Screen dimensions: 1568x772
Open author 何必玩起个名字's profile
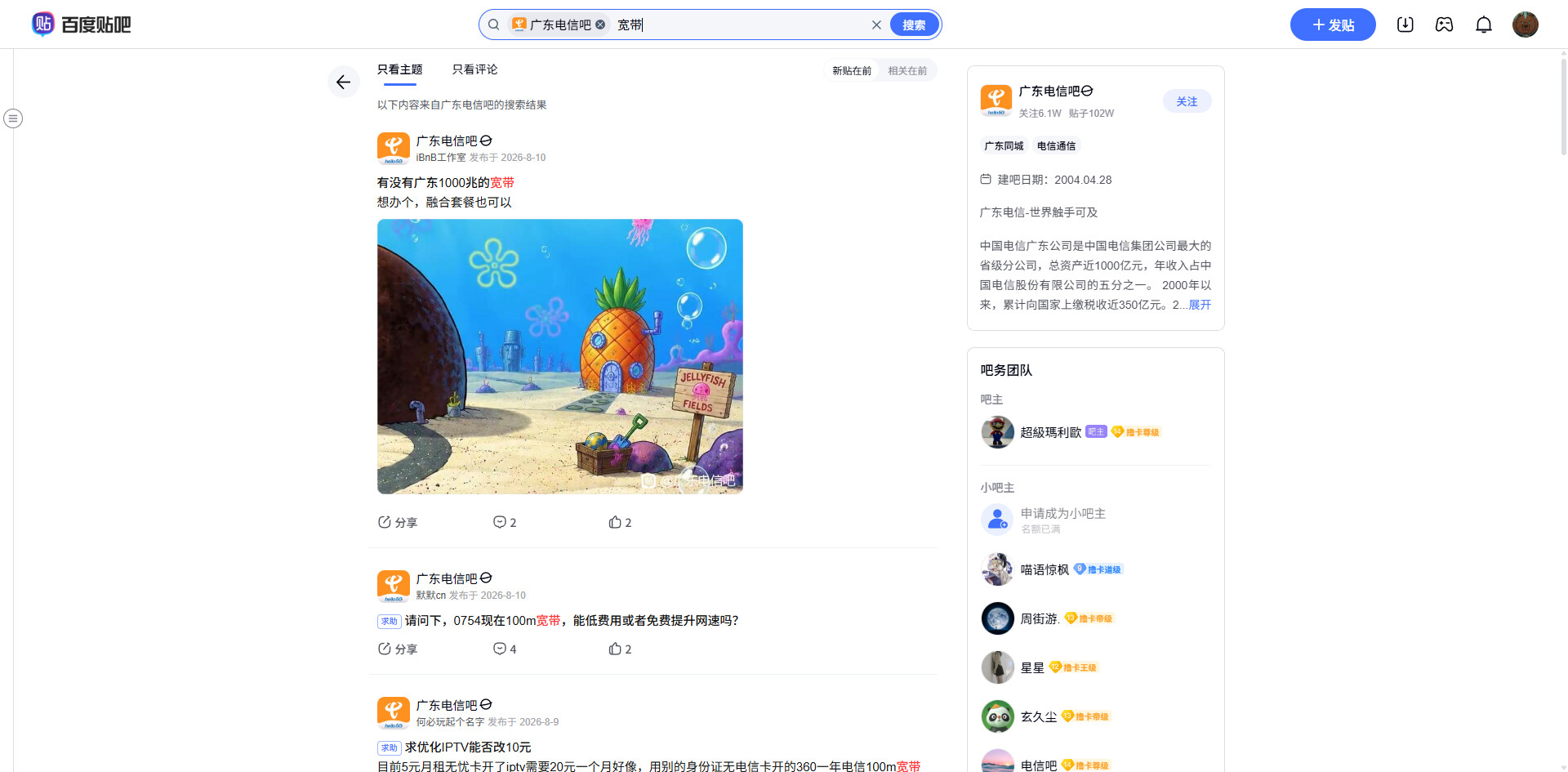tap(451, 722)
